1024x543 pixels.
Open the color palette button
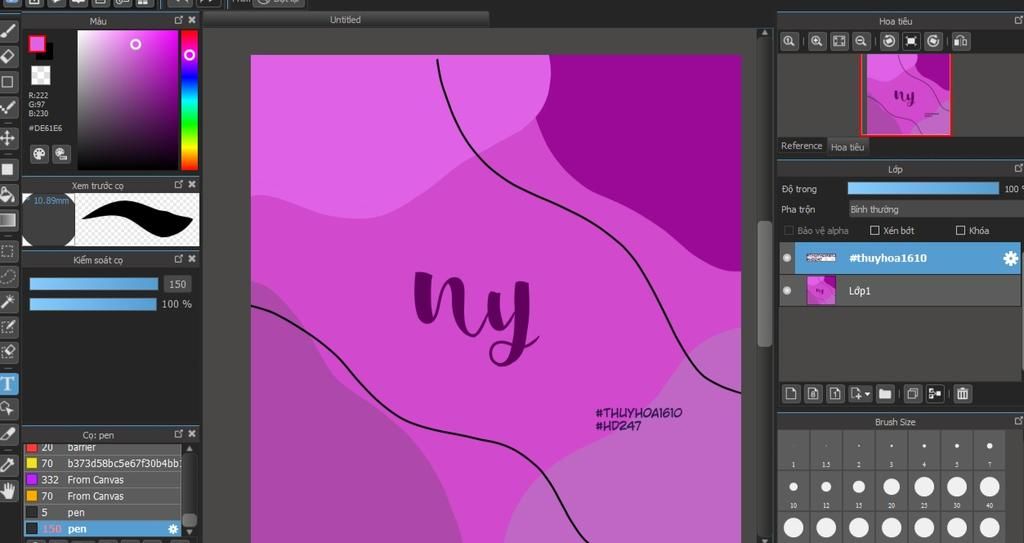pos(39,154)
